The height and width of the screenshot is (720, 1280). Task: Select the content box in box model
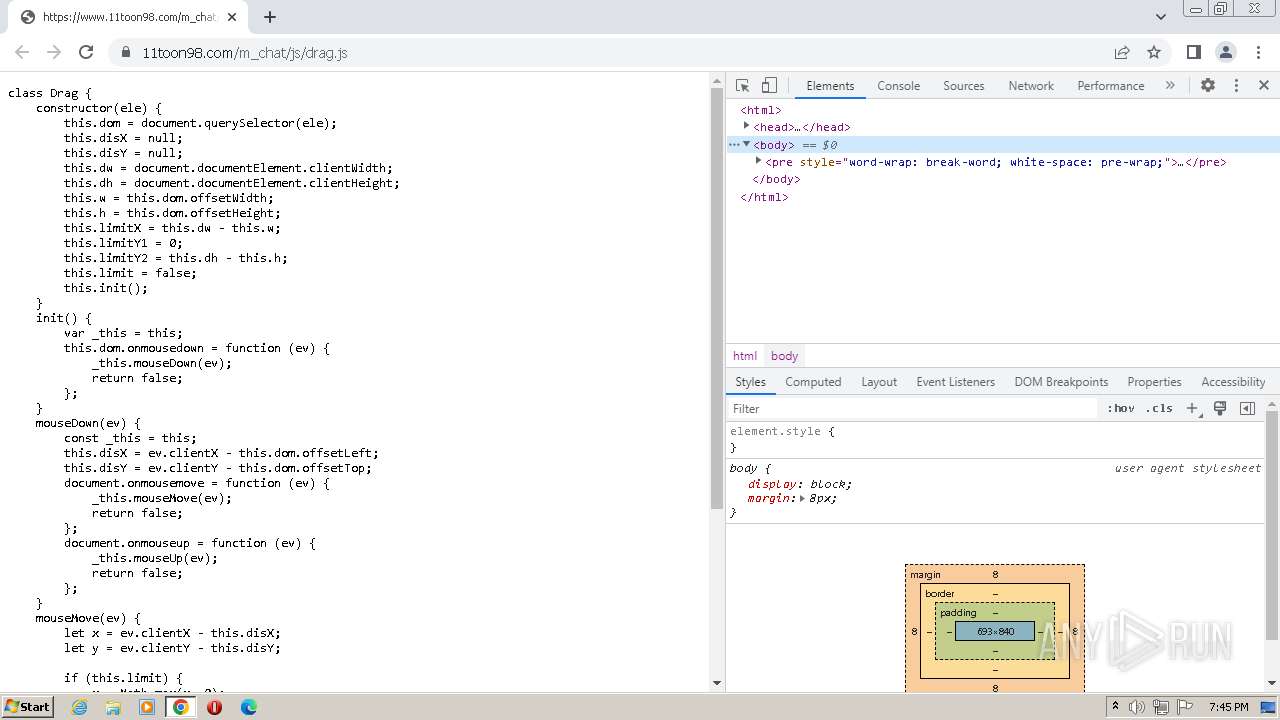995,631
